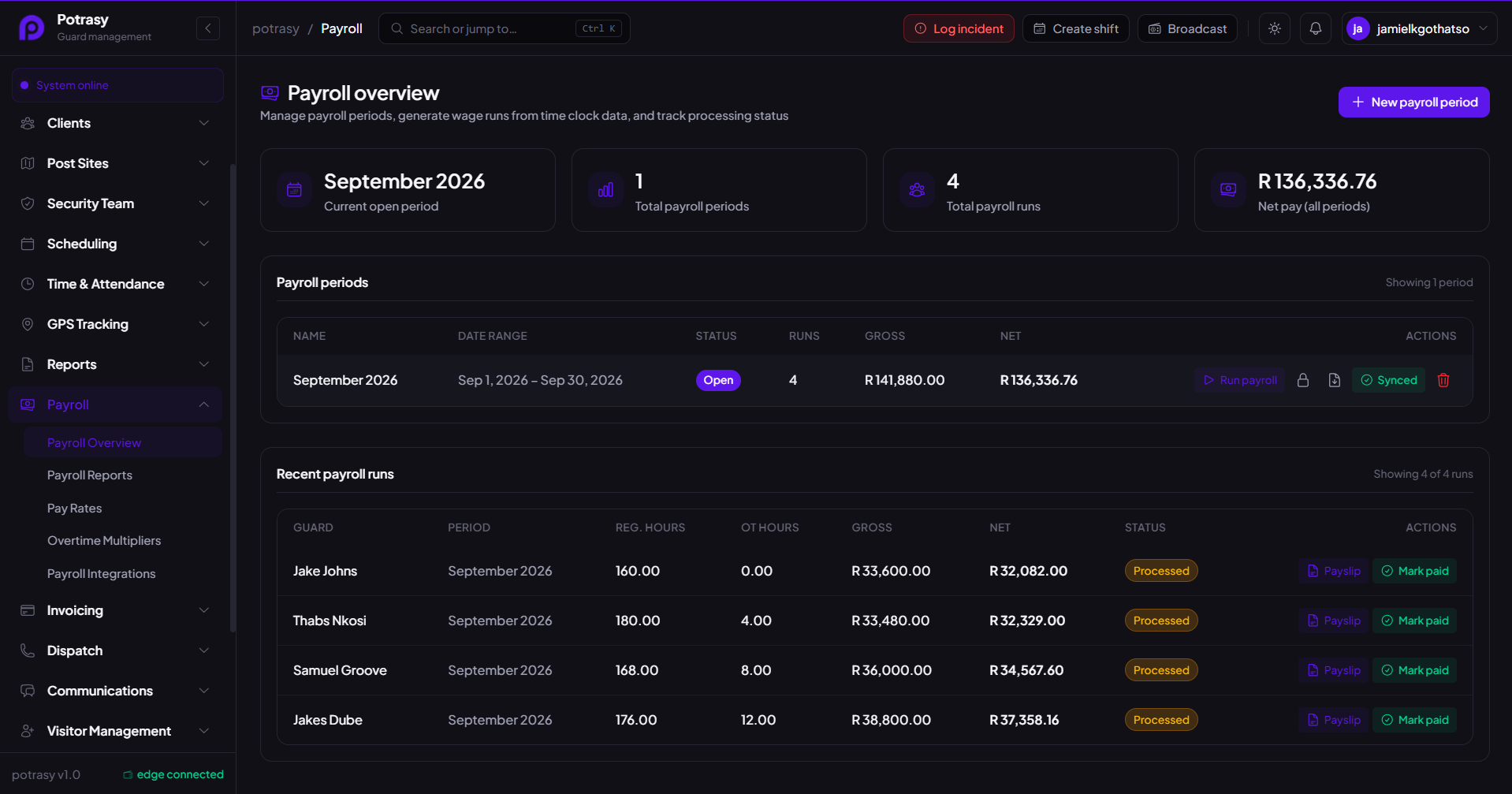Expand the Invoicing section chevron
The width and height of the screenshot is (1512, 794).
click(204, 610)
